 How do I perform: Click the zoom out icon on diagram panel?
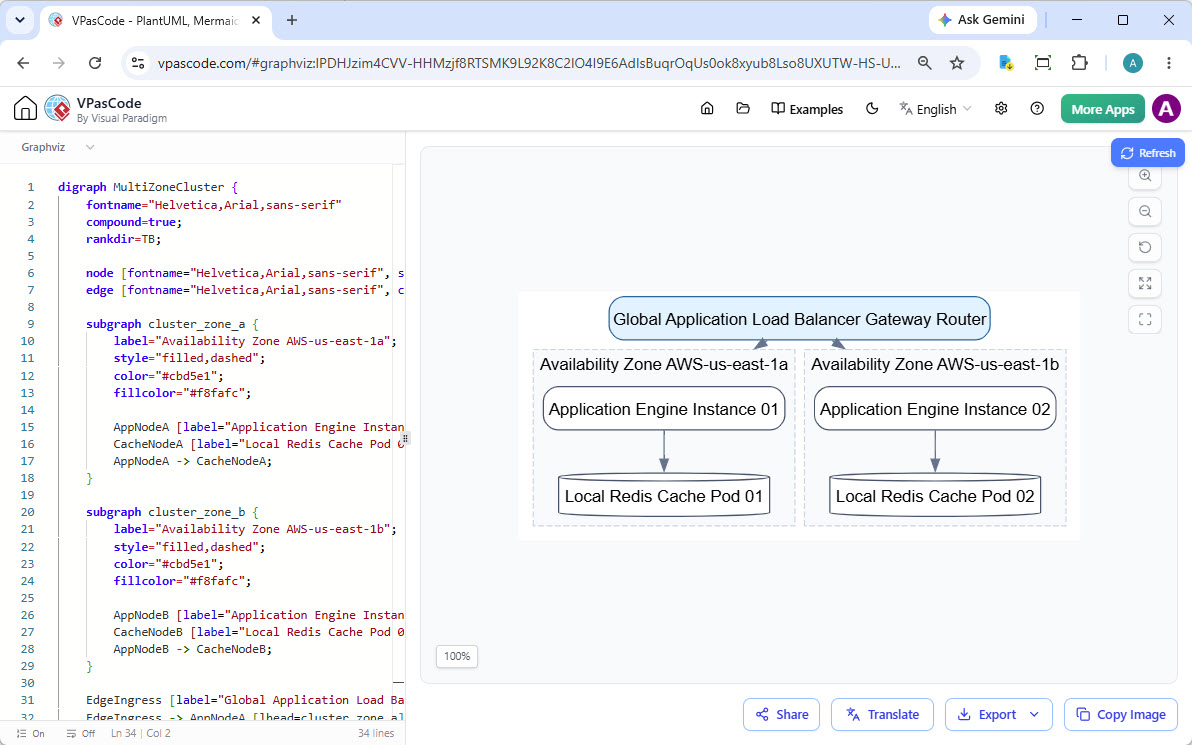1145,211
